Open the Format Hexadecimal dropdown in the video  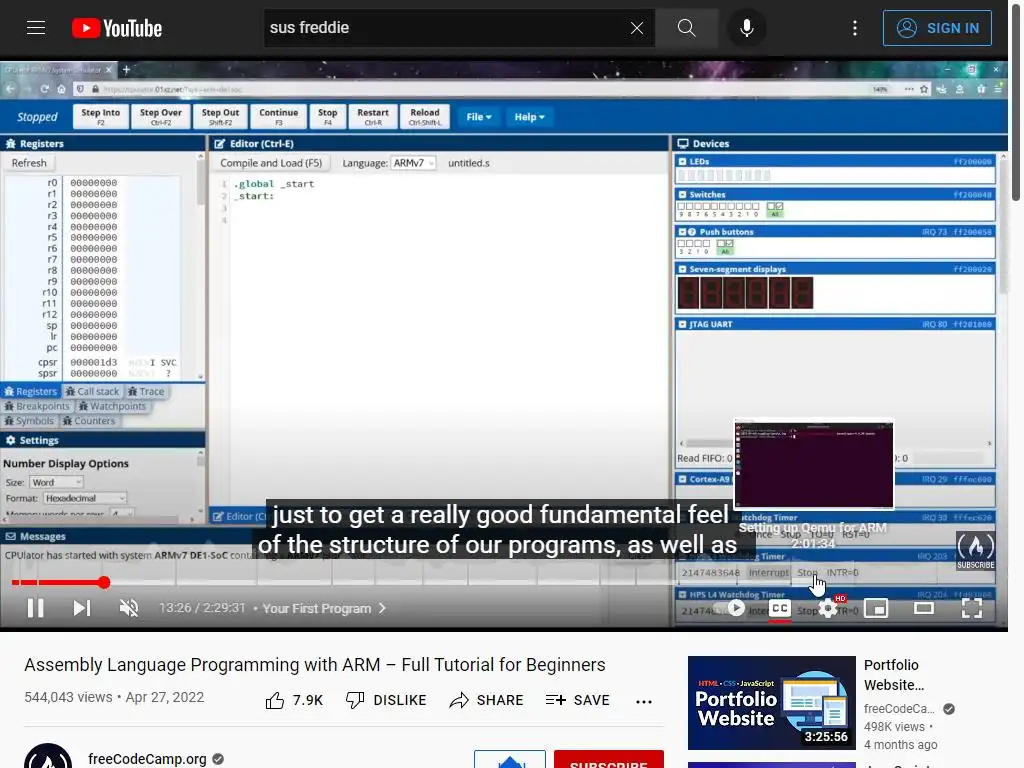84,498
